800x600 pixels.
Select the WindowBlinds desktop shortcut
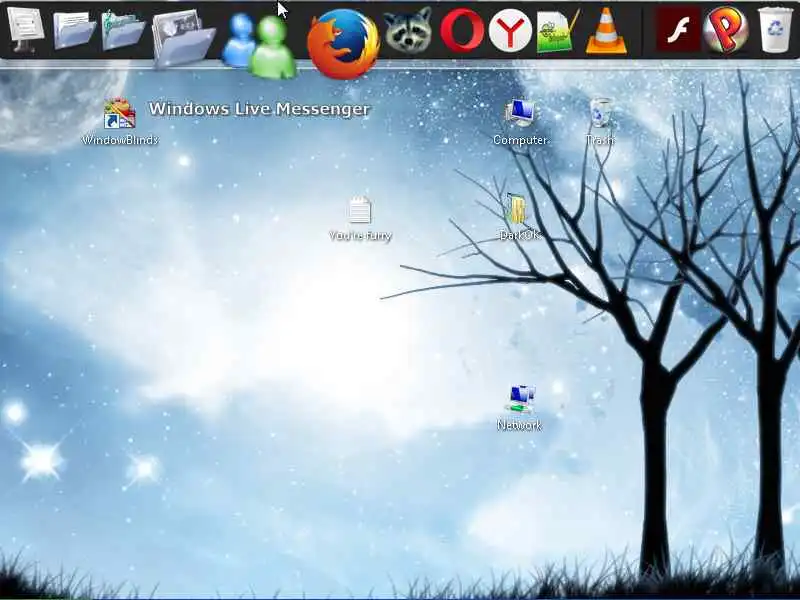(120, 121)
